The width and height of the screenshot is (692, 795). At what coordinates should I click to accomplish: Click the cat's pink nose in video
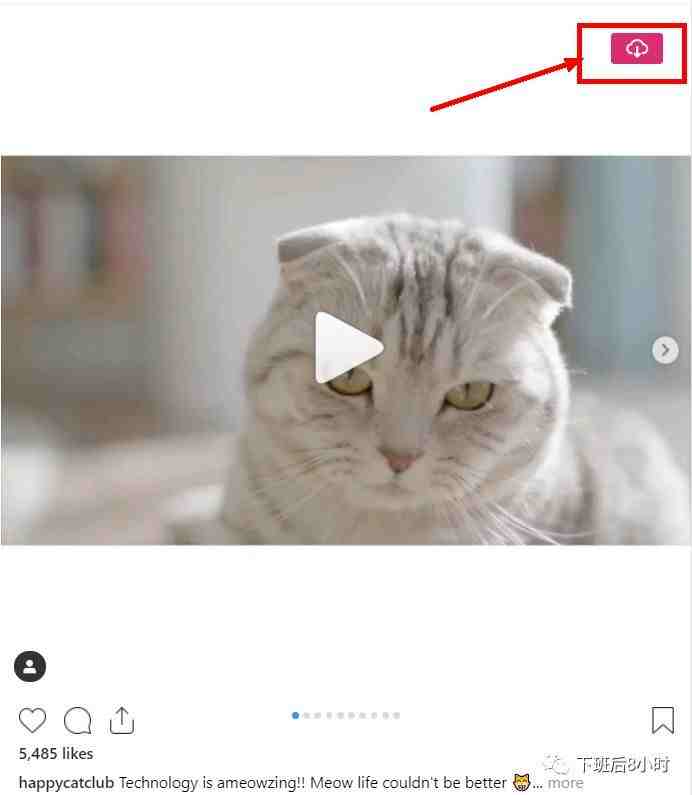coord(398,460)
